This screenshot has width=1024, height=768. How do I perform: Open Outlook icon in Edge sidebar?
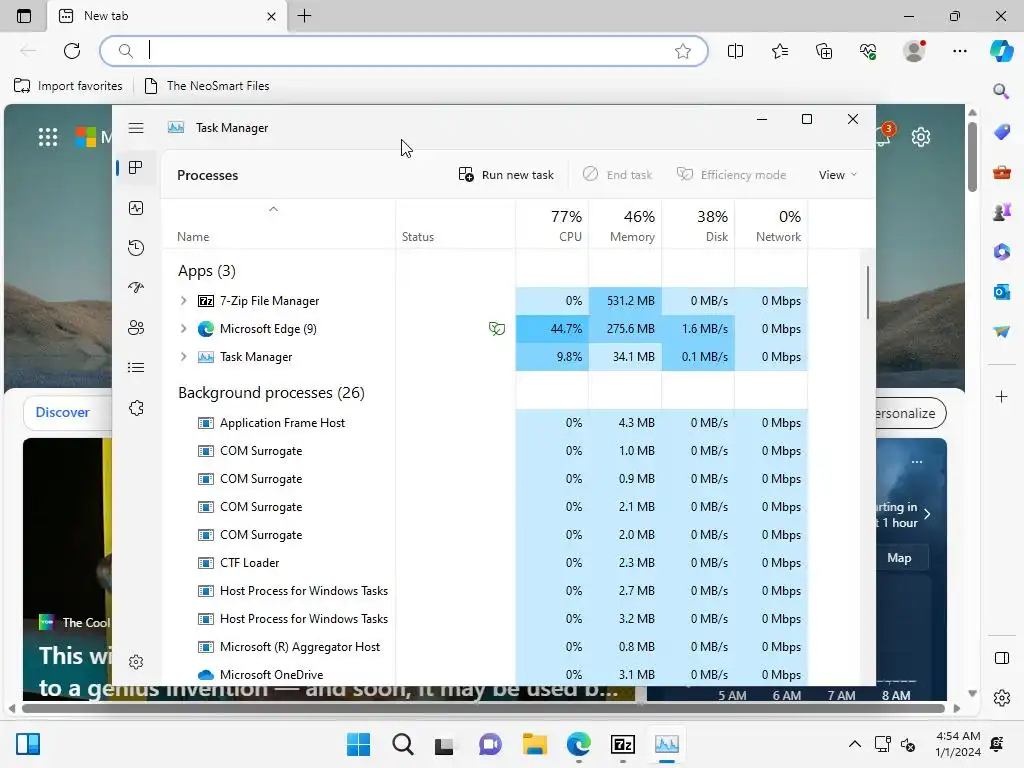(x=1001, y=292)
